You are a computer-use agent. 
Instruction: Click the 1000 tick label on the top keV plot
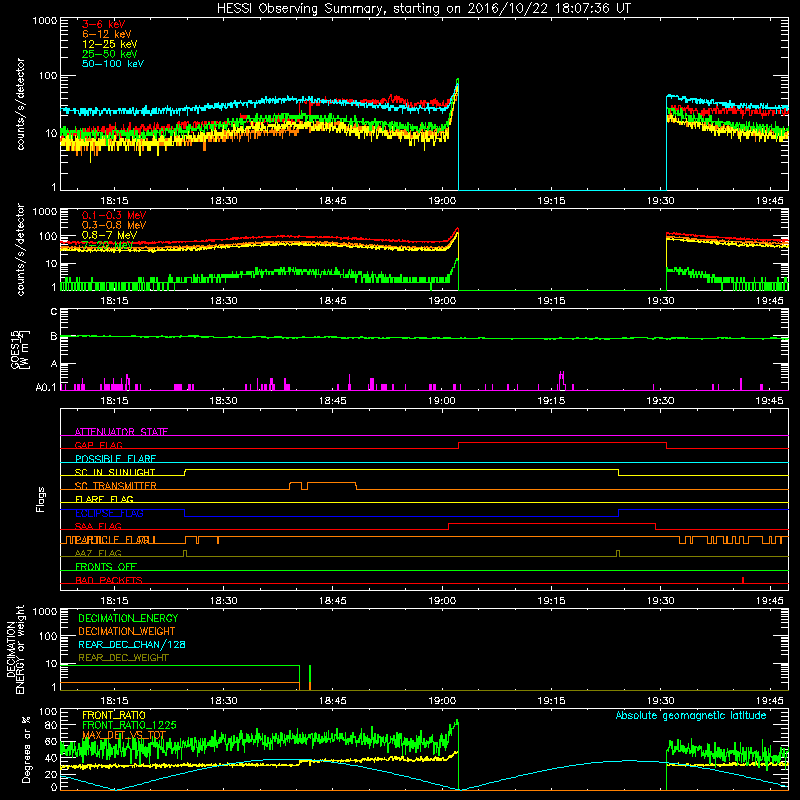tap(45, 21)
